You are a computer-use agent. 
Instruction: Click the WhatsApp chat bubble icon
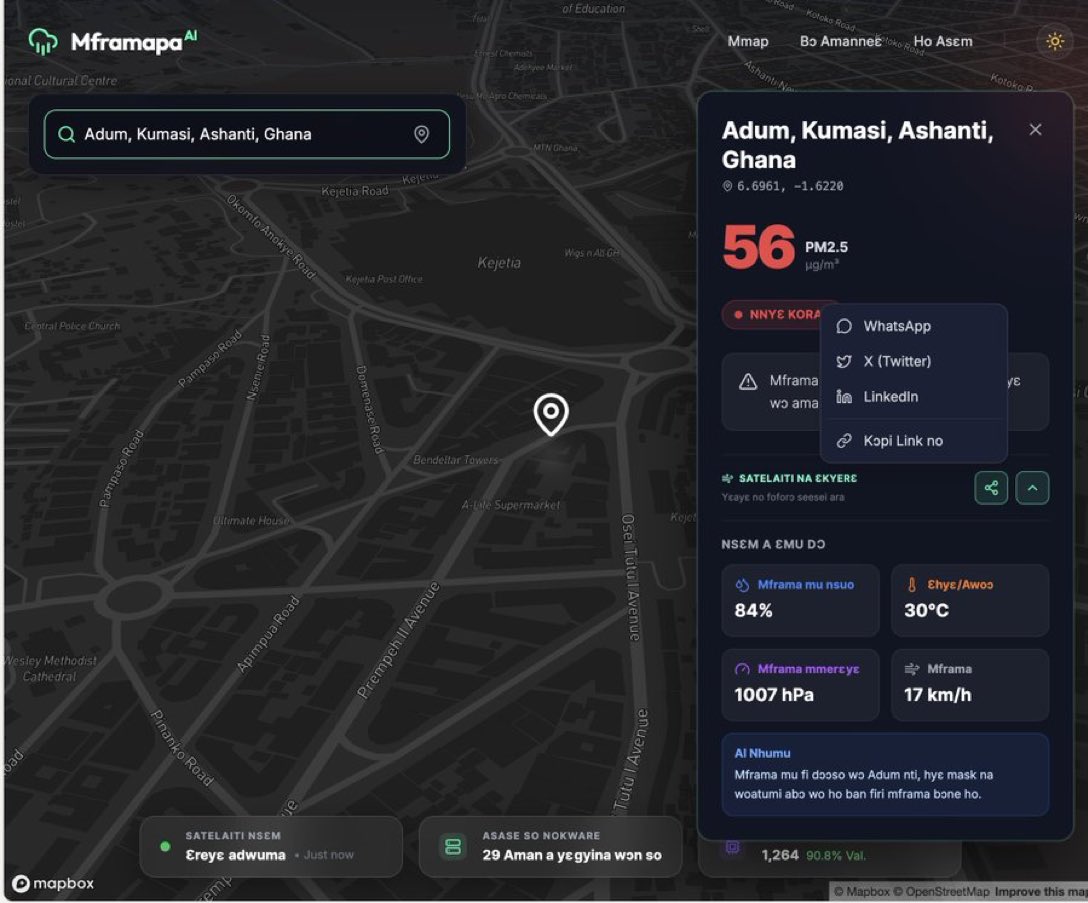tap(844, 326)
